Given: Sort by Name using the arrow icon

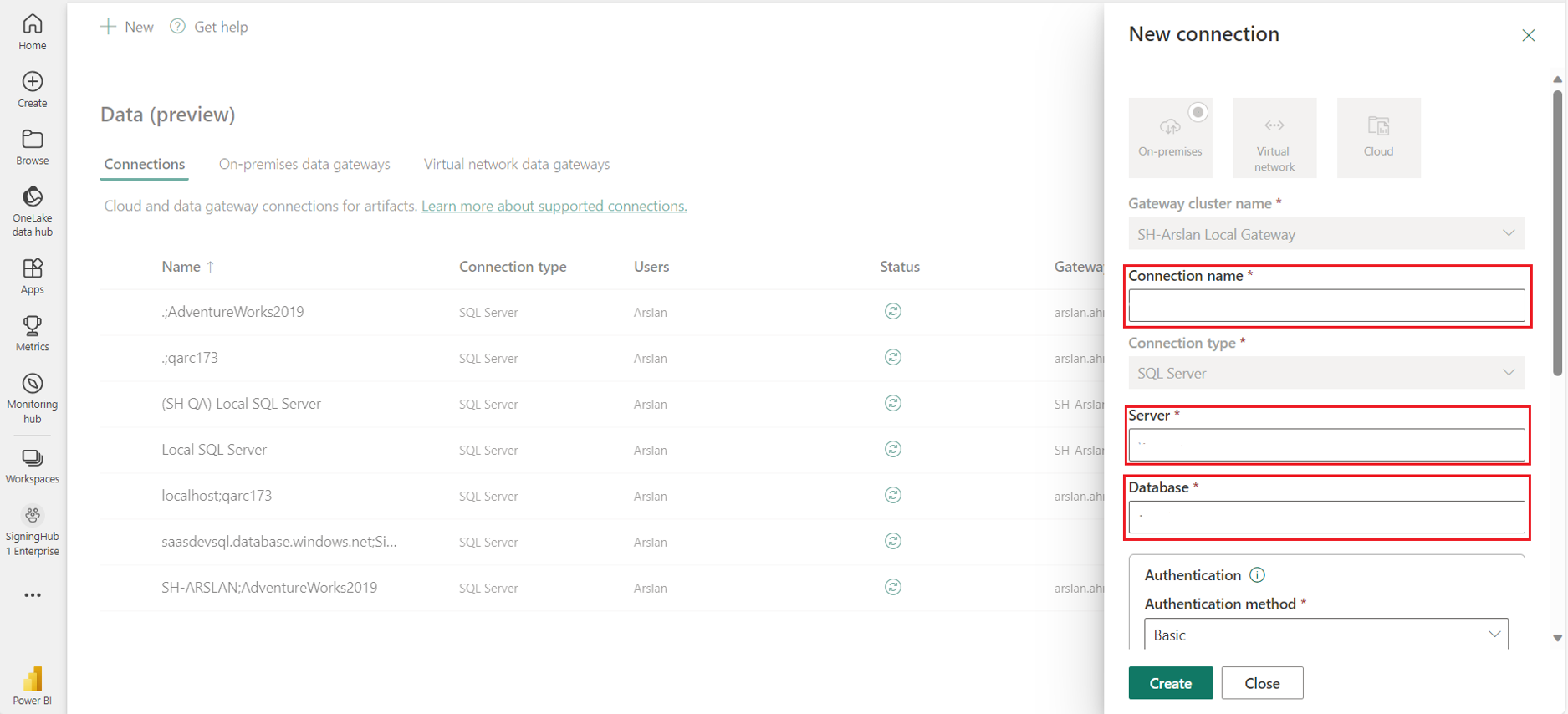Looking at the screenshot, I should pyautogui.click(x=211, y=267).
